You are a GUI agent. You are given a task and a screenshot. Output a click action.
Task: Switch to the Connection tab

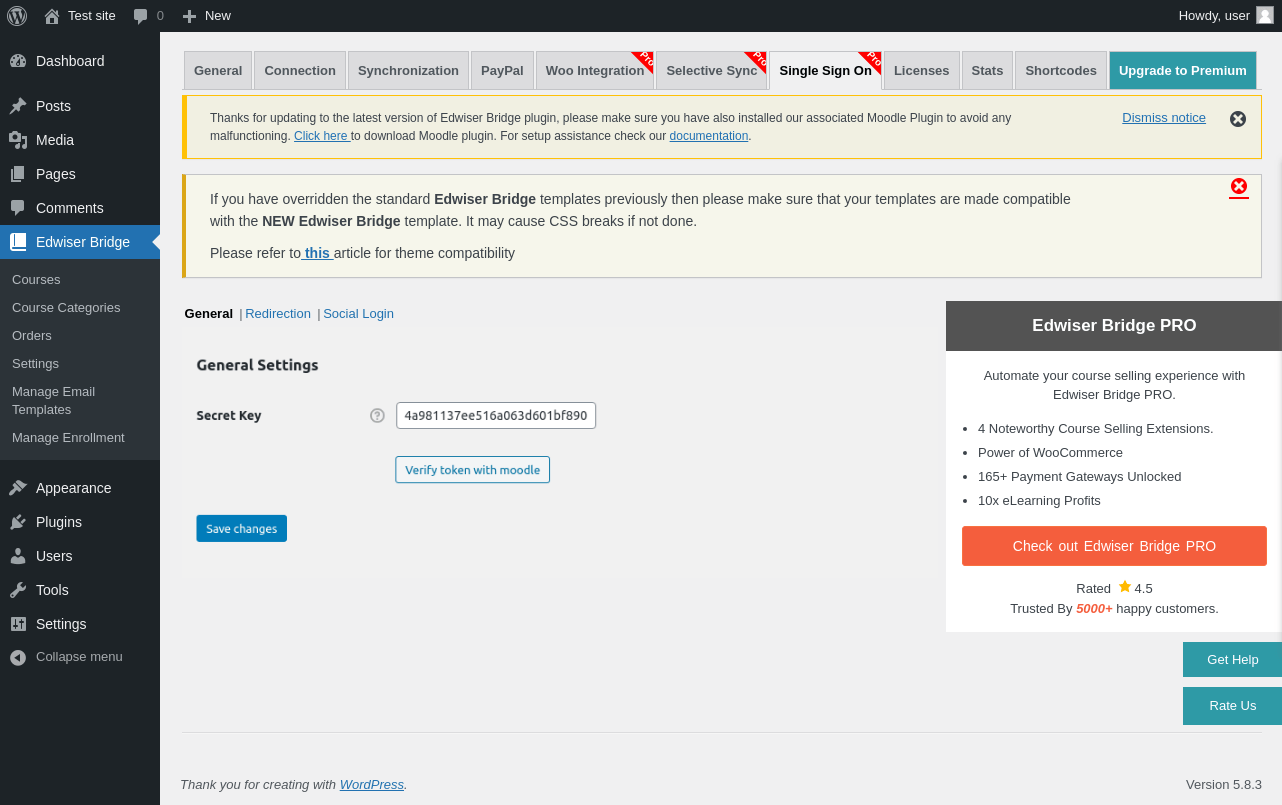(x=300, y=70)
